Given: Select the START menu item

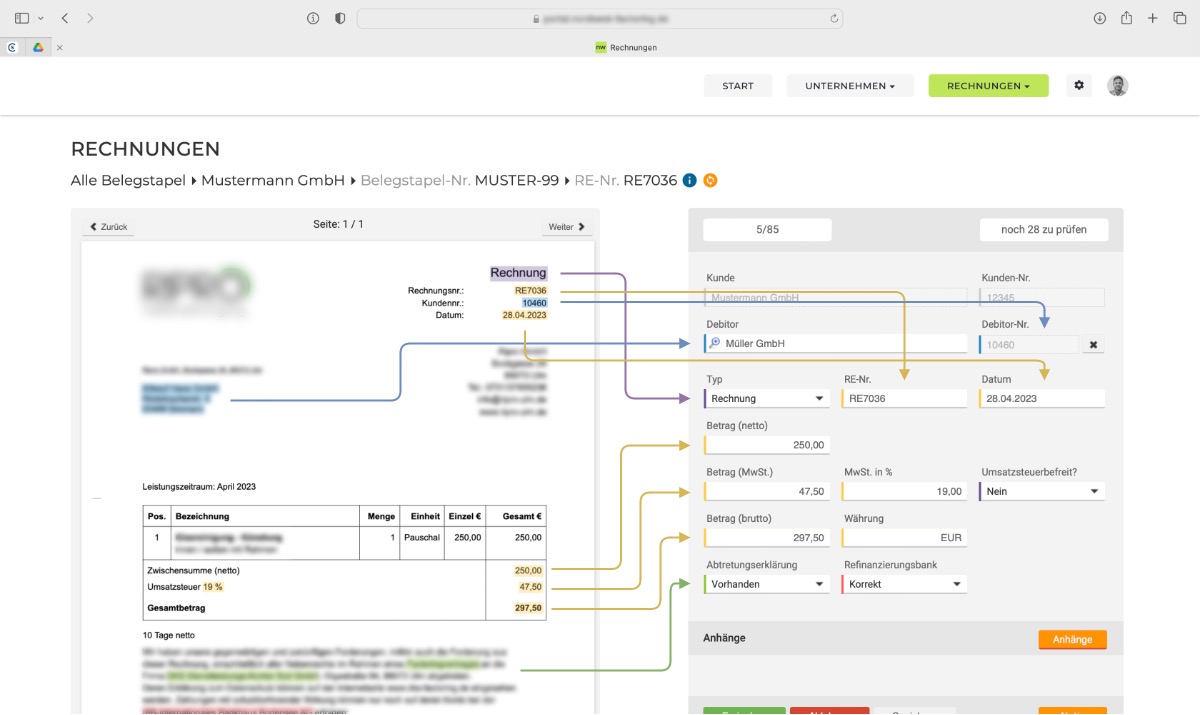Looking at the screenshot, I should click(738, 85).
